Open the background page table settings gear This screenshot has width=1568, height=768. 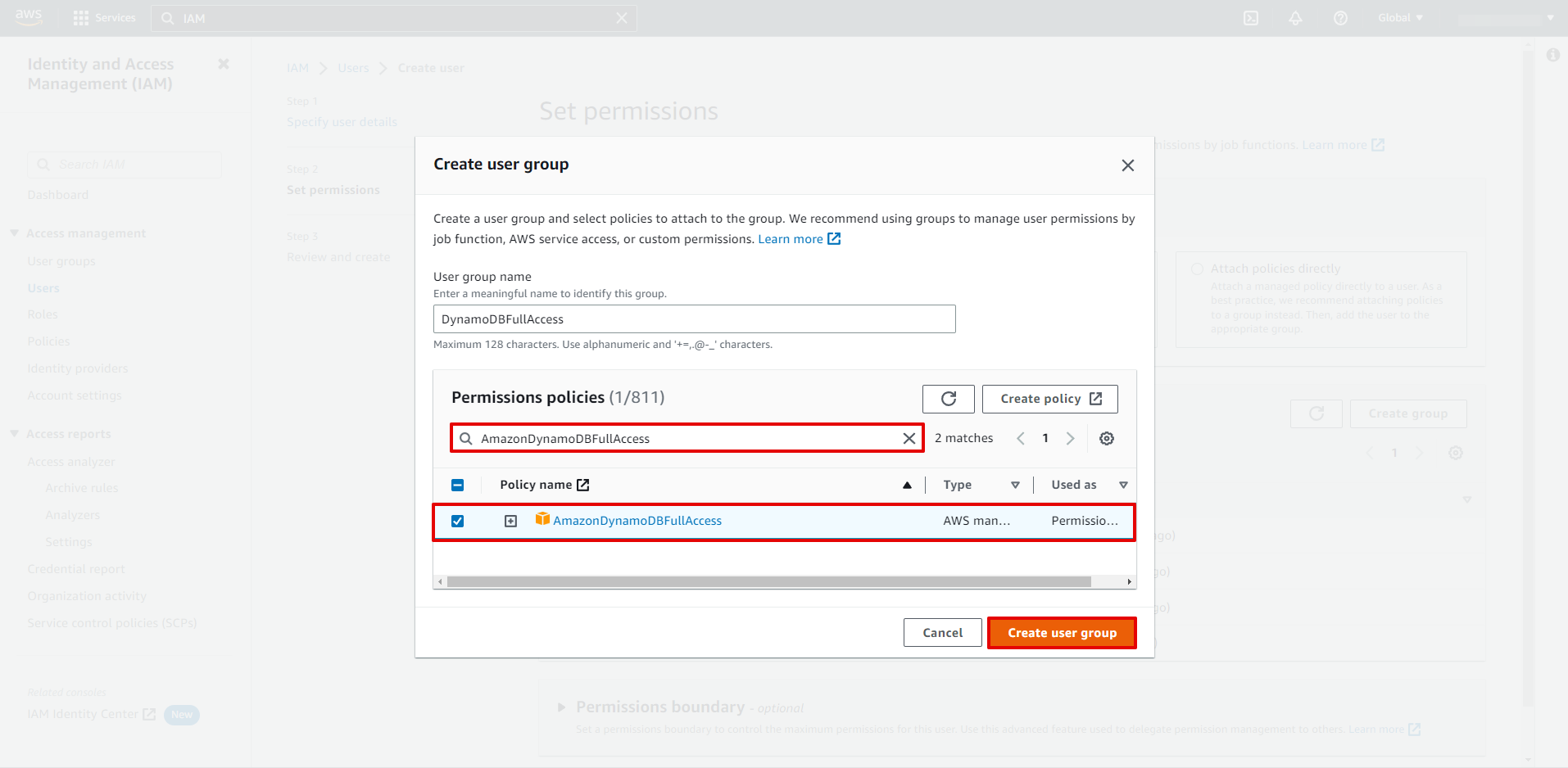pyautogui.click(x=1456, y=453)
